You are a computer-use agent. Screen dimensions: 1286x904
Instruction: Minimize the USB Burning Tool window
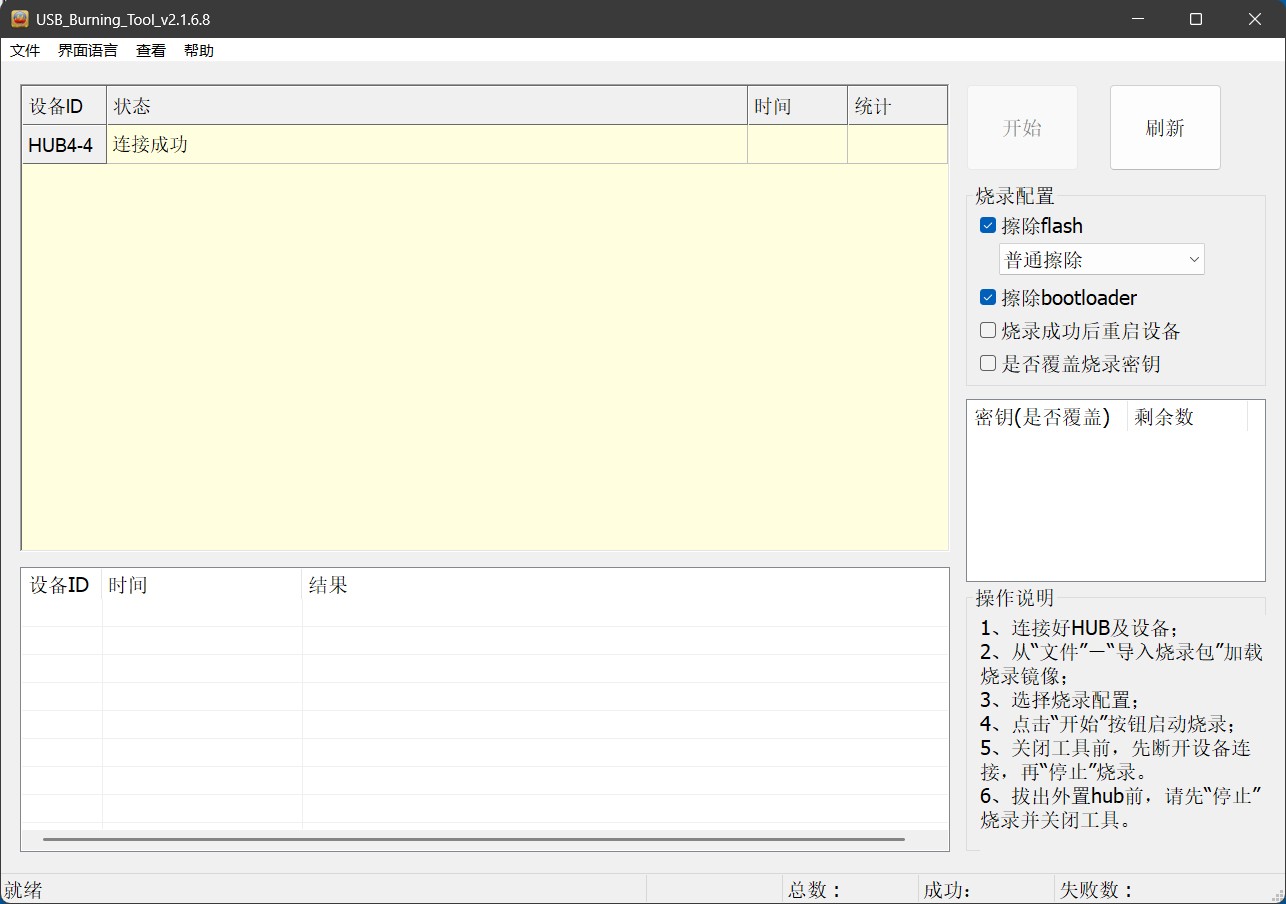(x=1137, y=19)
